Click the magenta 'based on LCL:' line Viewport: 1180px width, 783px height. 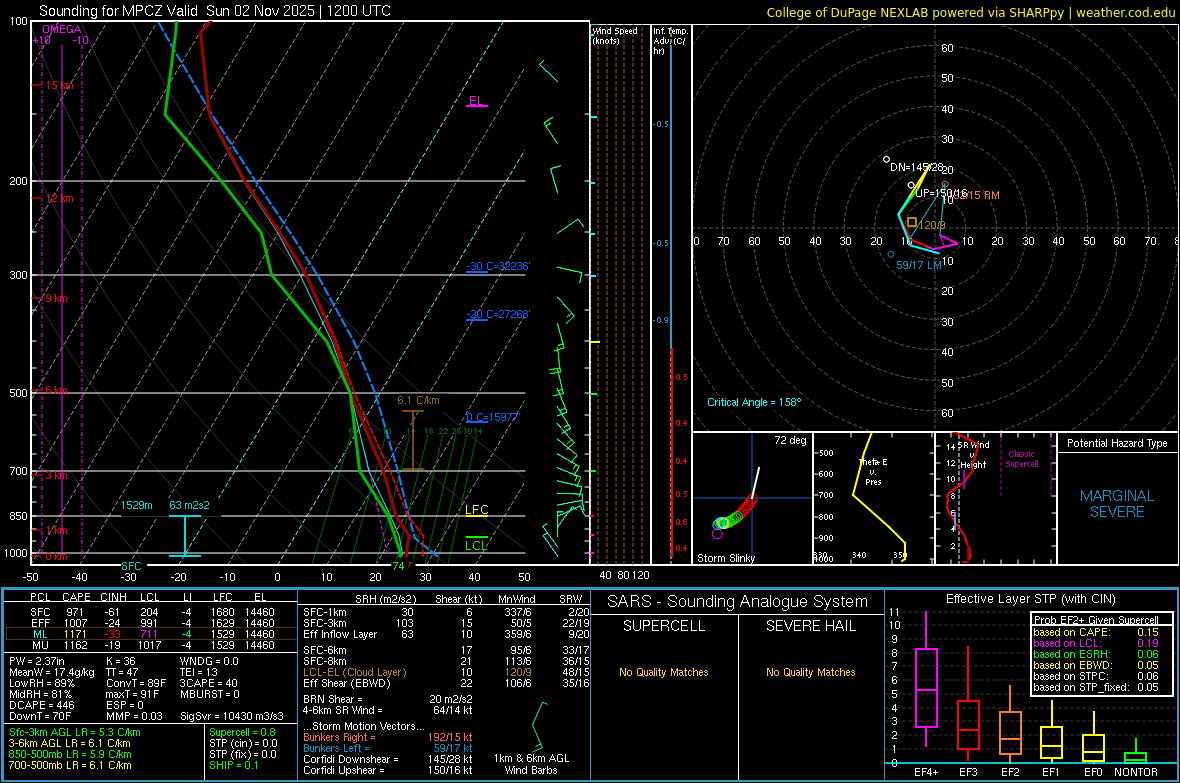point(1096,643)
